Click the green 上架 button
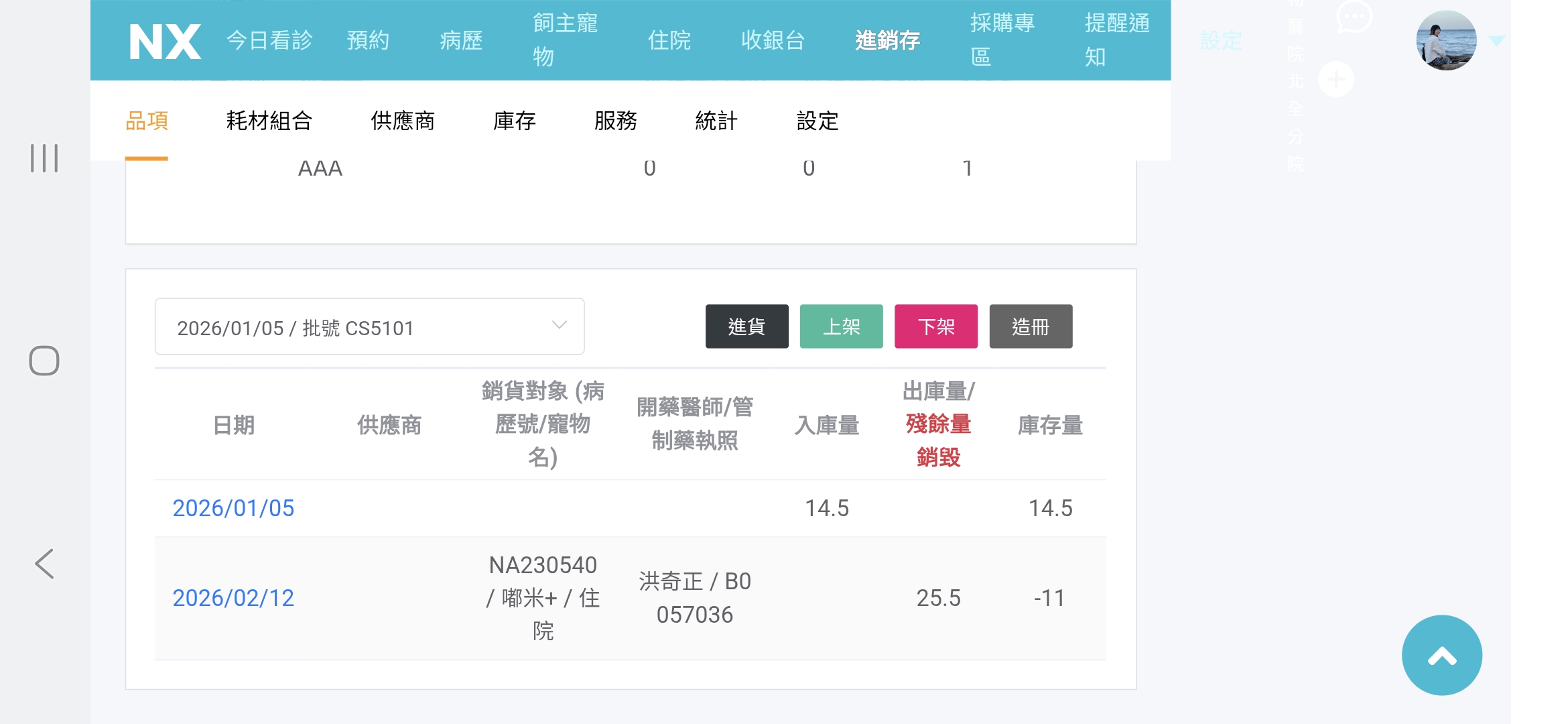Image resolution: width=1568 pixels, height=724 pixels. [841, 327]
